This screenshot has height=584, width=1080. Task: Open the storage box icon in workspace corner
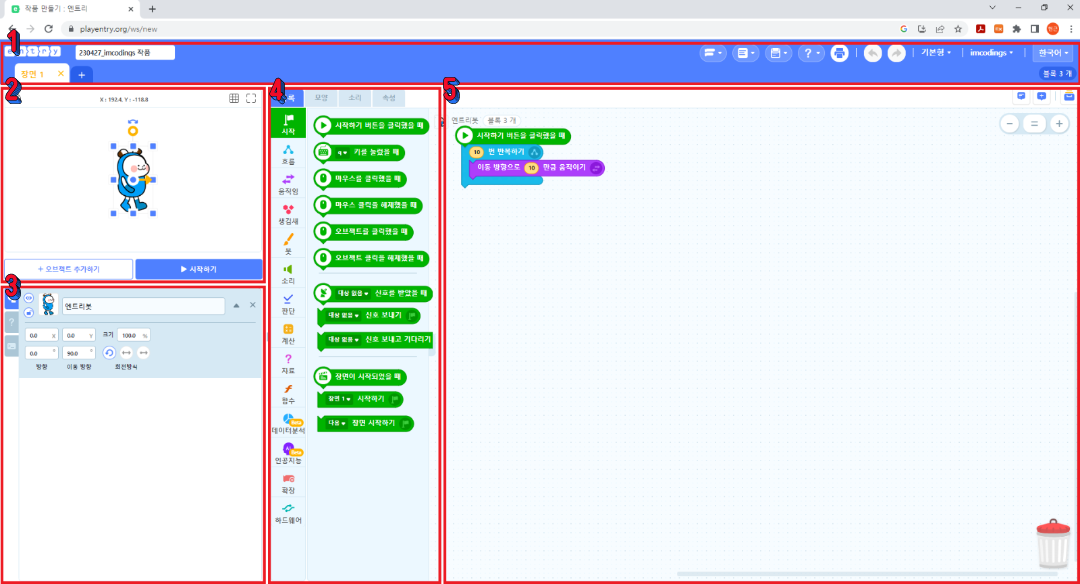[x=1069, y=96]
